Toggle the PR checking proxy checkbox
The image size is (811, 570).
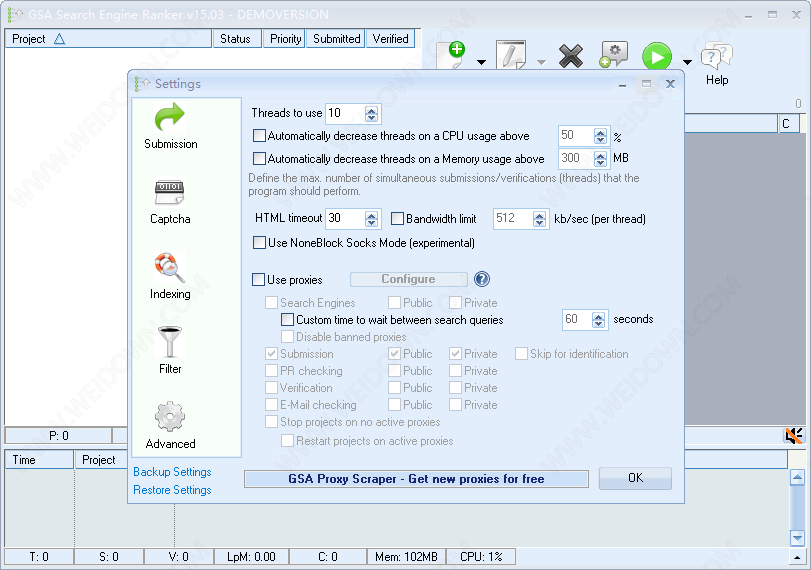click(271, 371)
